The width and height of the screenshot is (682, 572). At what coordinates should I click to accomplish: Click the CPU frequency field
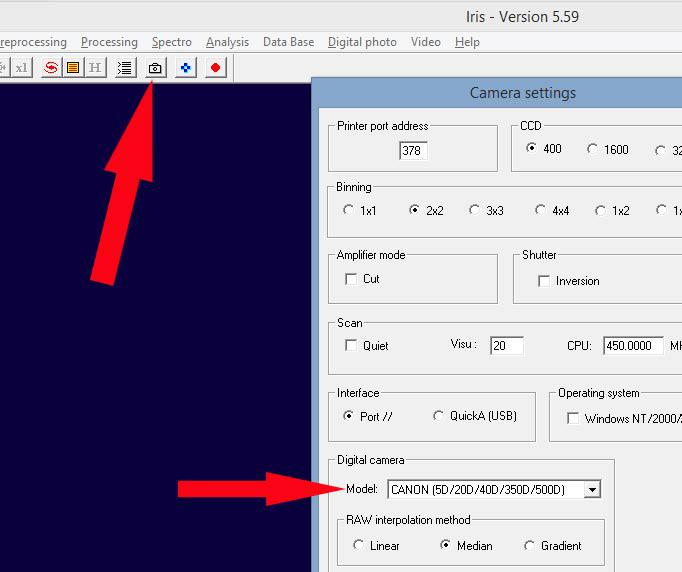[633, 346]
